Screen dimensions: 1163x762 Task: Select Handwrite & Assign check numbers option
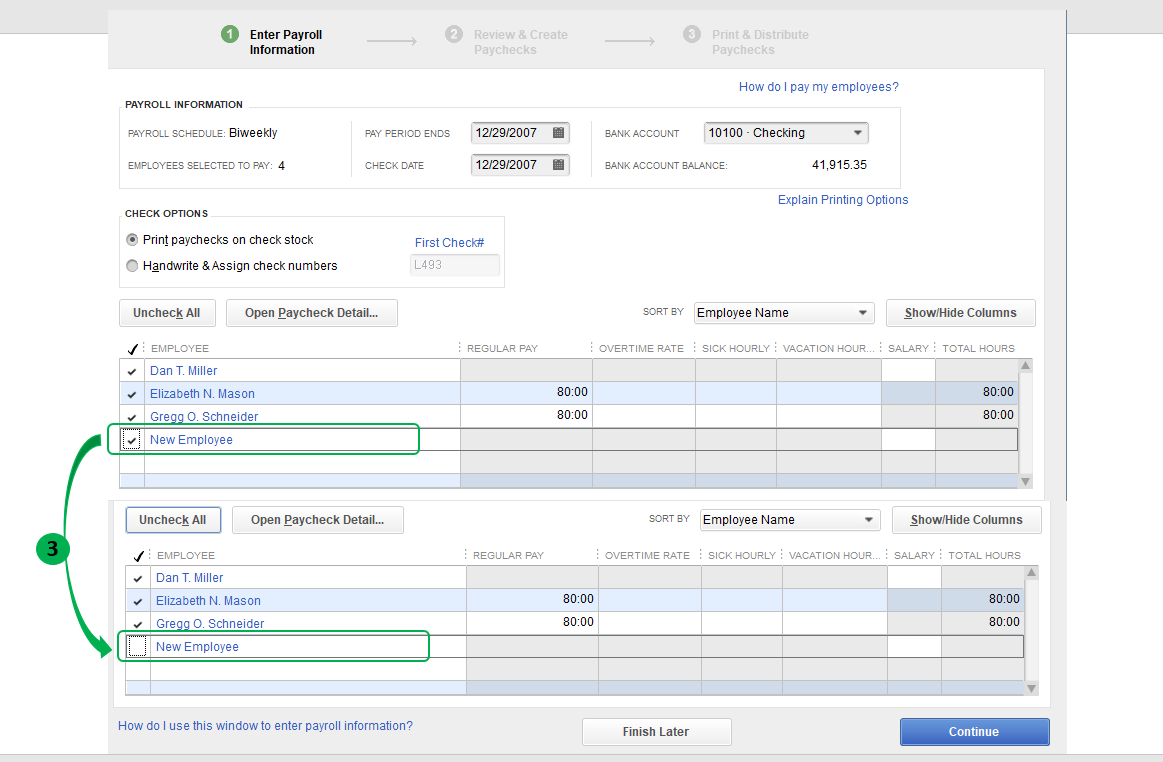132,265
